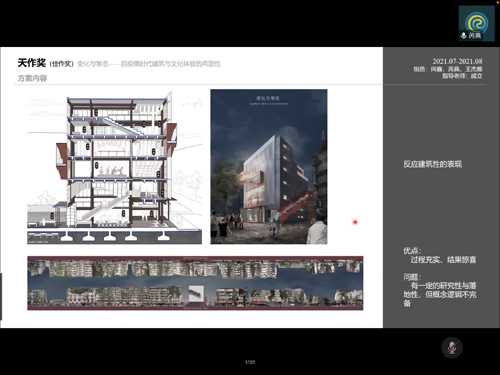Click the orange indicator dot at top-right corner
The image size is (500, 375).
tap(498, 1)
